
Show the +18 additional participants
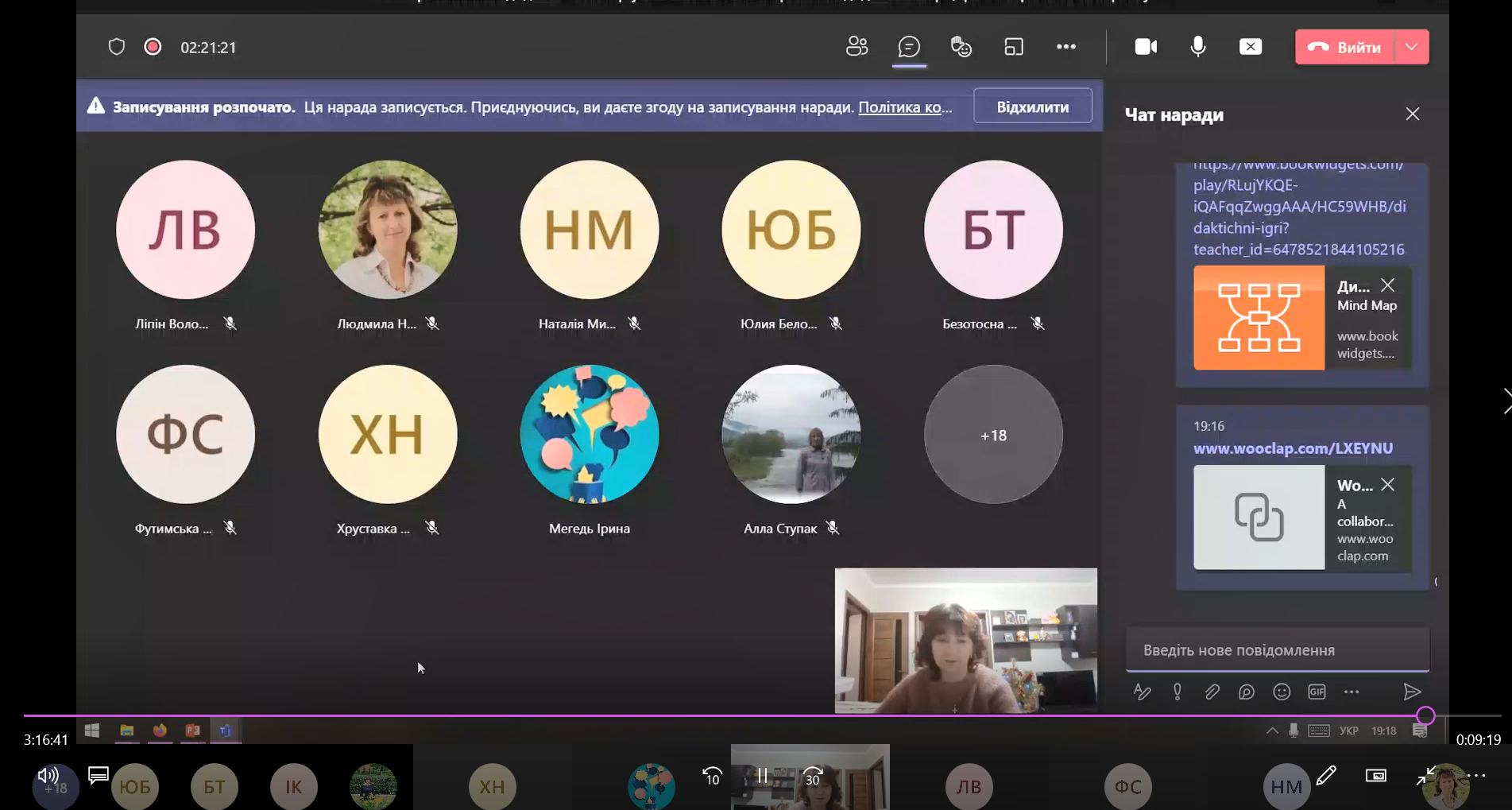point(993,435)
